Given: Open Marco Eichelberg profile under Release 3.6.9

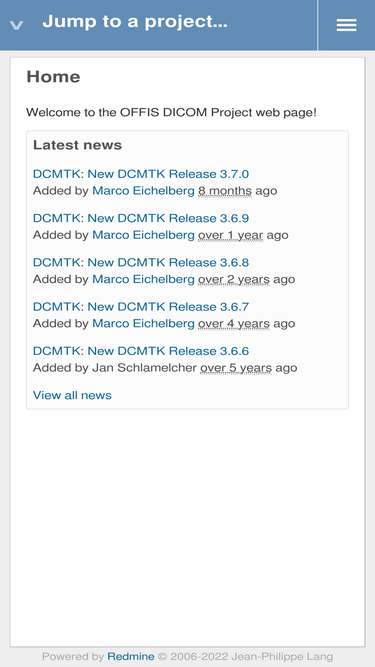Looking at the screenshot, I should point(143,235).
